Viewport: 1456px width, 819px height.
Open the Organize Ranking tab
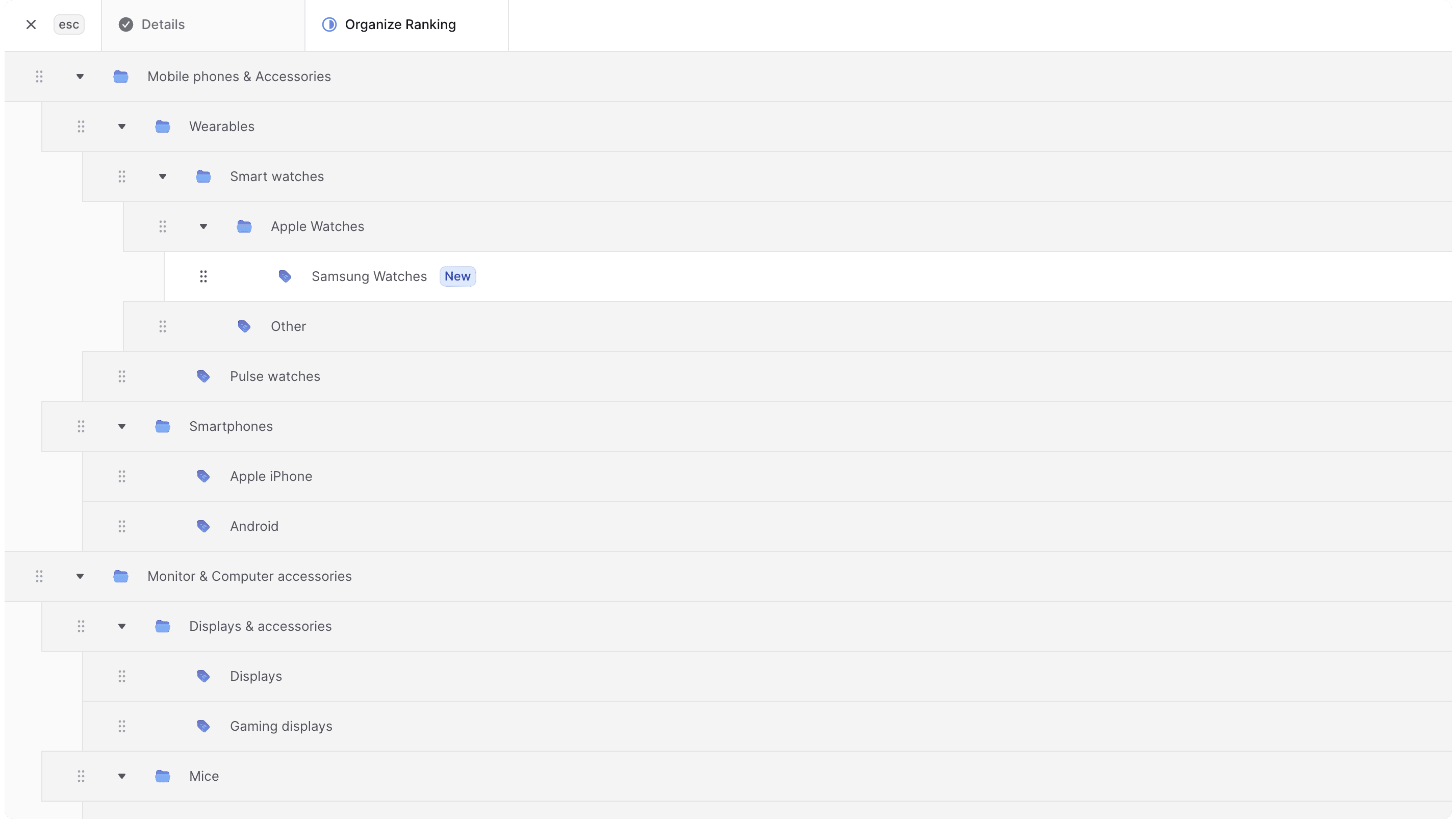401,24
